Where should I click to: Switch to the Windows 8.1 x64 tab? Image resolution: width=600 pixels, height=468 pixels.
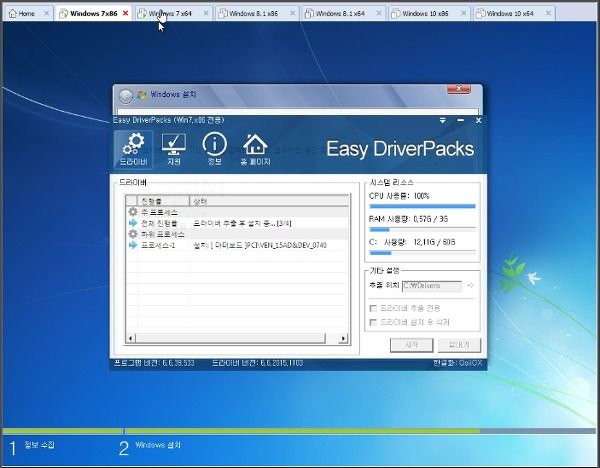tap(340, 13)
